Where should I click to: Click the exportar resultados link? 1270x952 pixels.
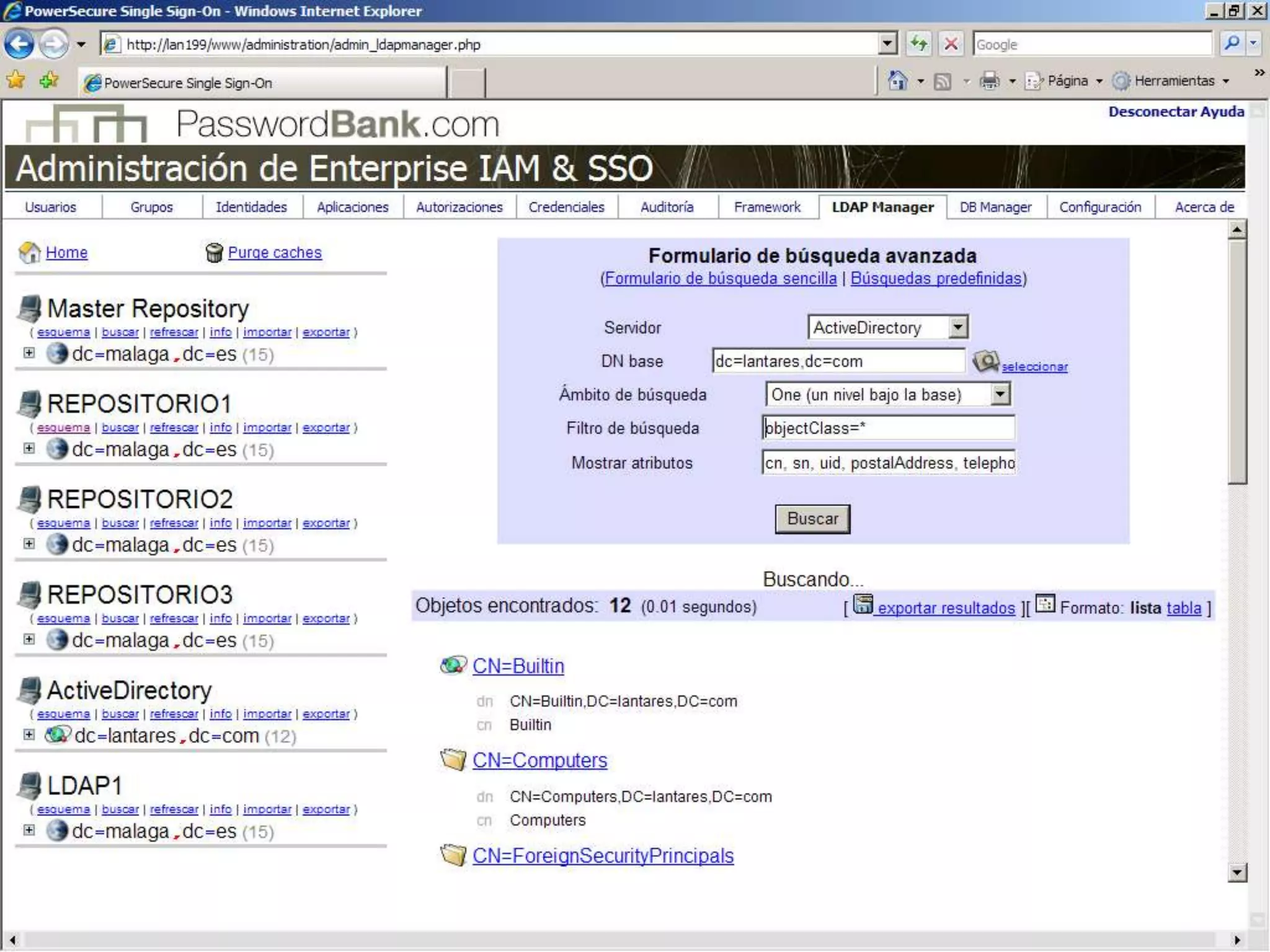pos(946,608)
